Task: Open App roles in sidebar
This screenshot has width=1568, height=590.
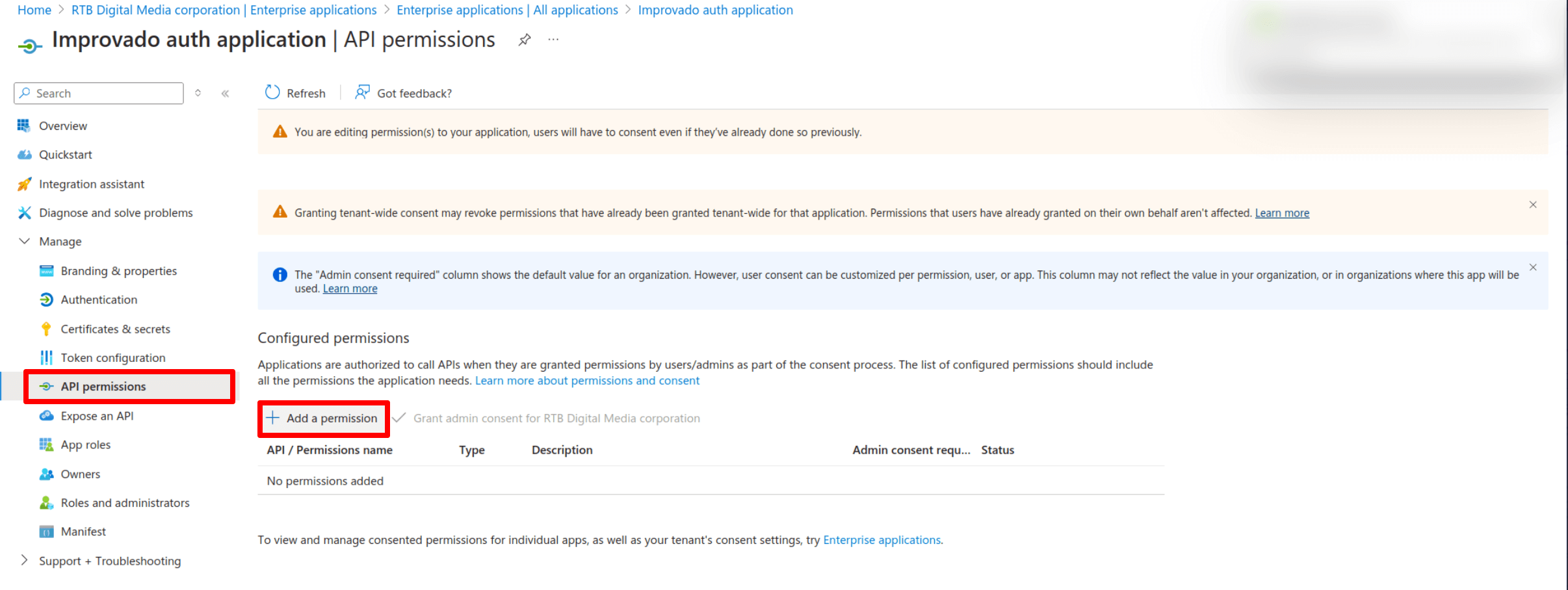Action: pyautogui.click(x=85, y=444)
